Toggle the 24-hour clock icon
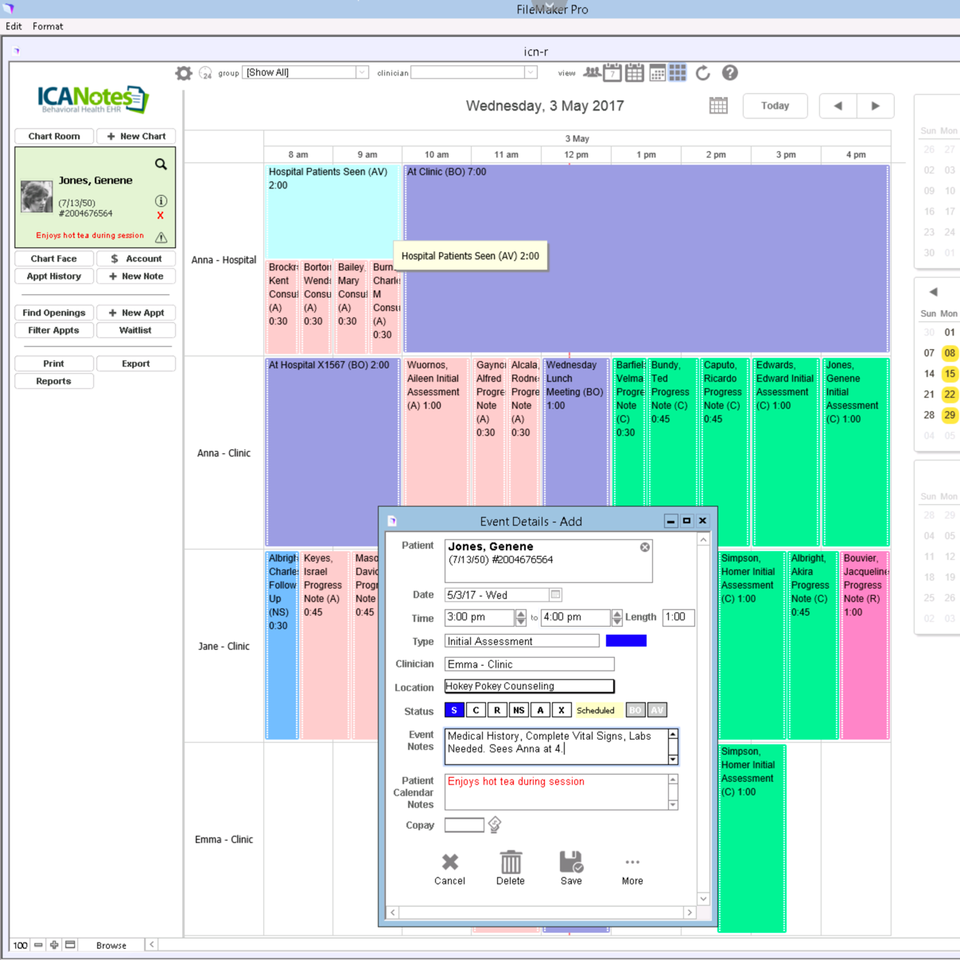 [206, 73]
